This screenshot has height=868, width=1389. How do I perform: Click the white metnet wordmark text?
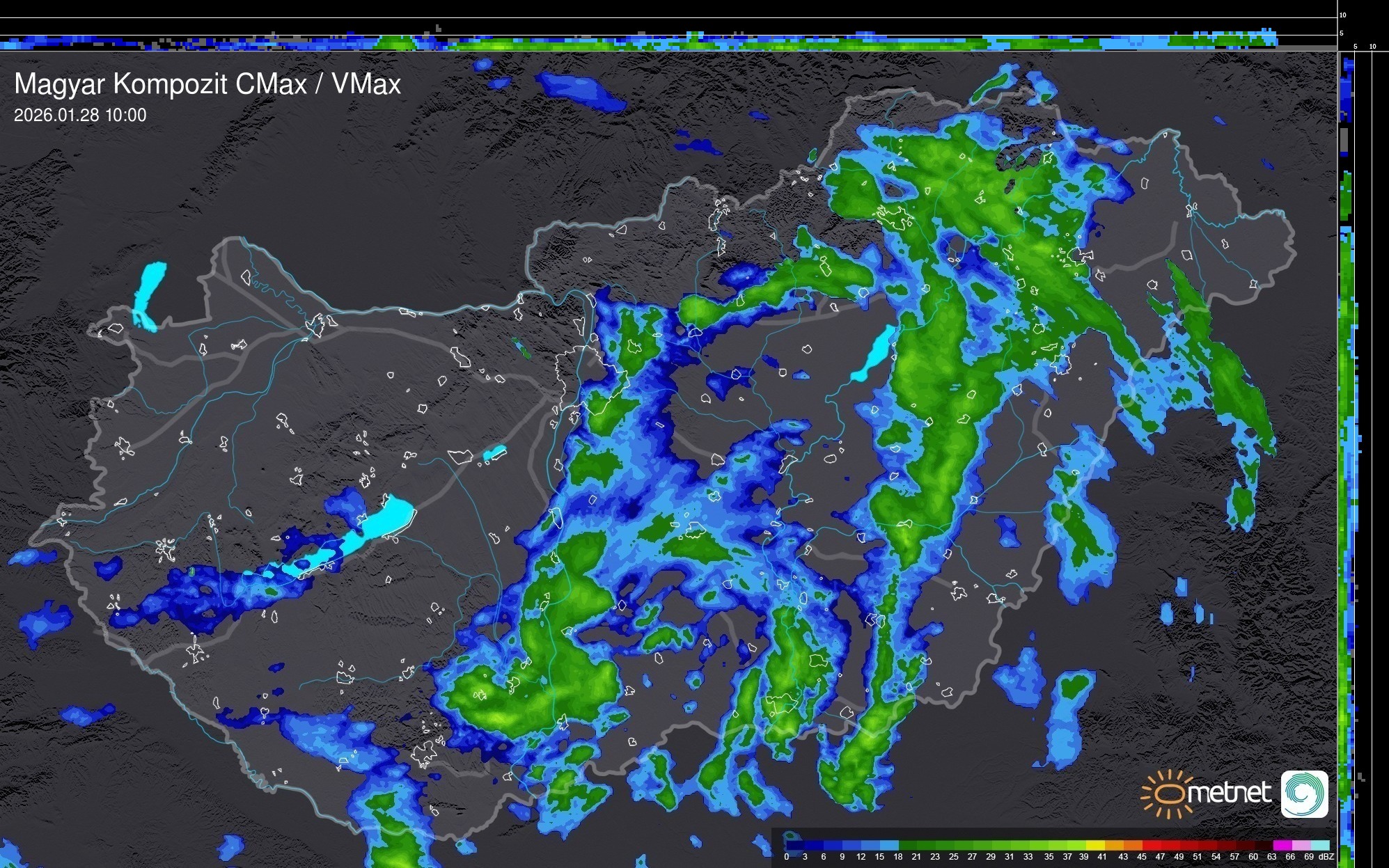pos(1230,793)
